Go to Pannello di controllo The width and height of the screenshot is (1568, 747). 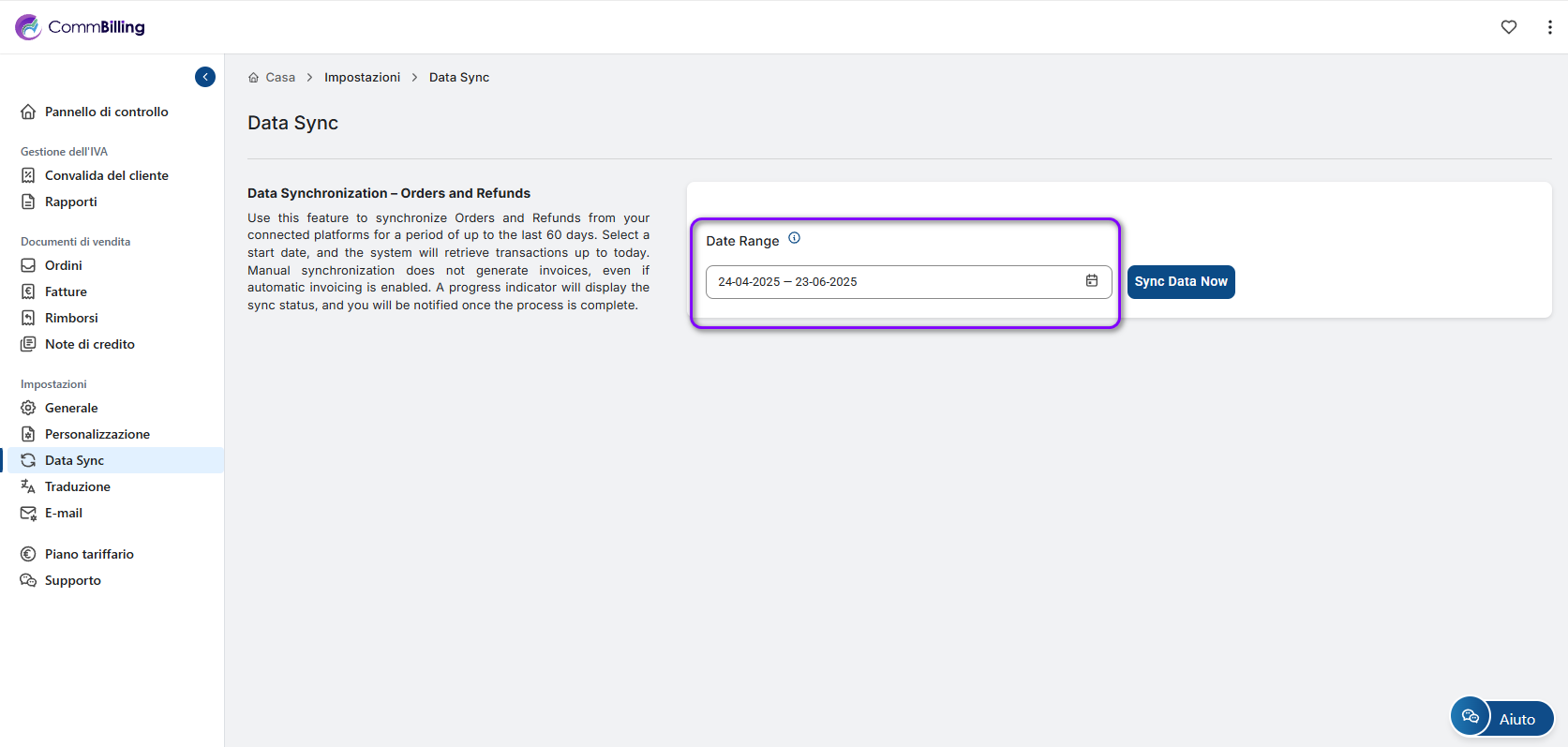point(106,112)
